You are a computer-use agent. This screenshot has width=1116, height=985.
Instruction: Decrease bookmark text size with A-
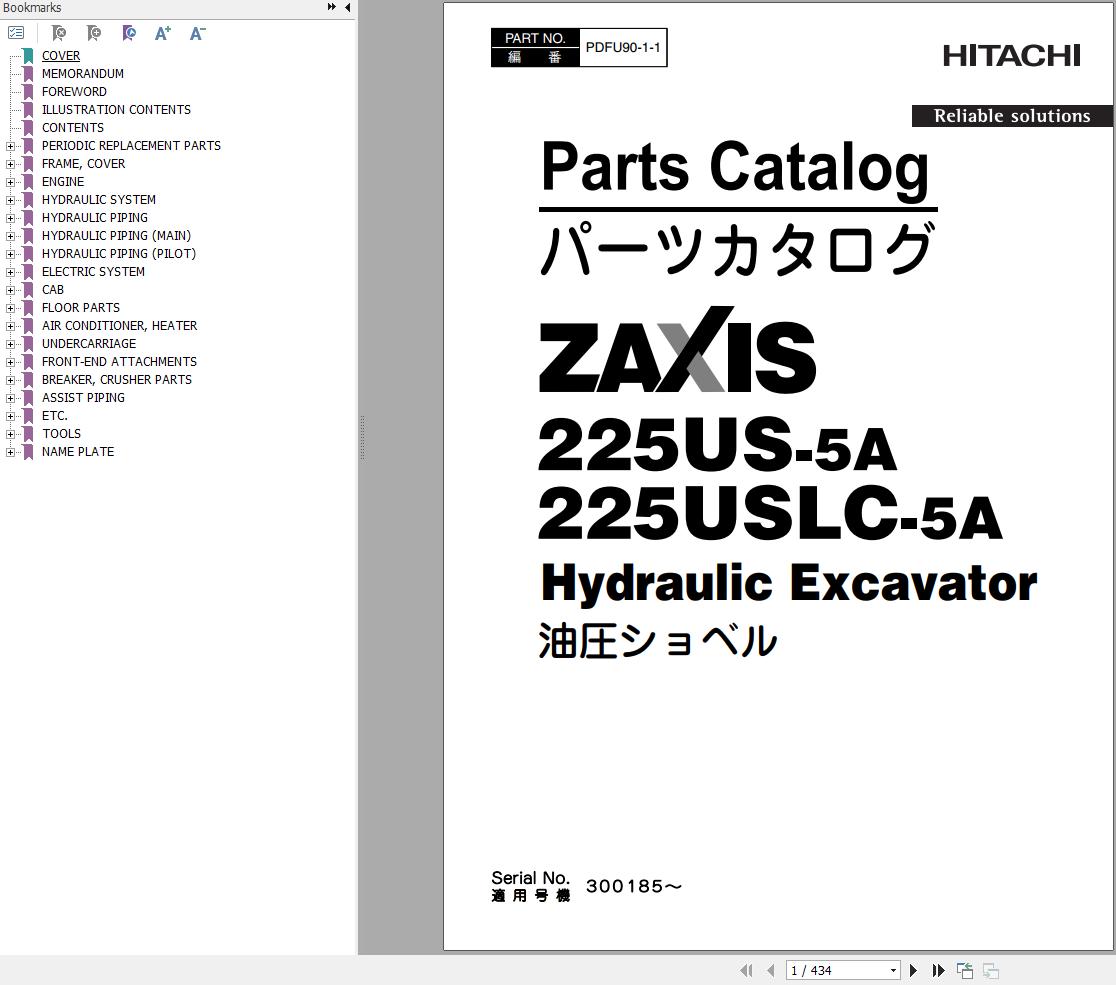click(197, 33)
